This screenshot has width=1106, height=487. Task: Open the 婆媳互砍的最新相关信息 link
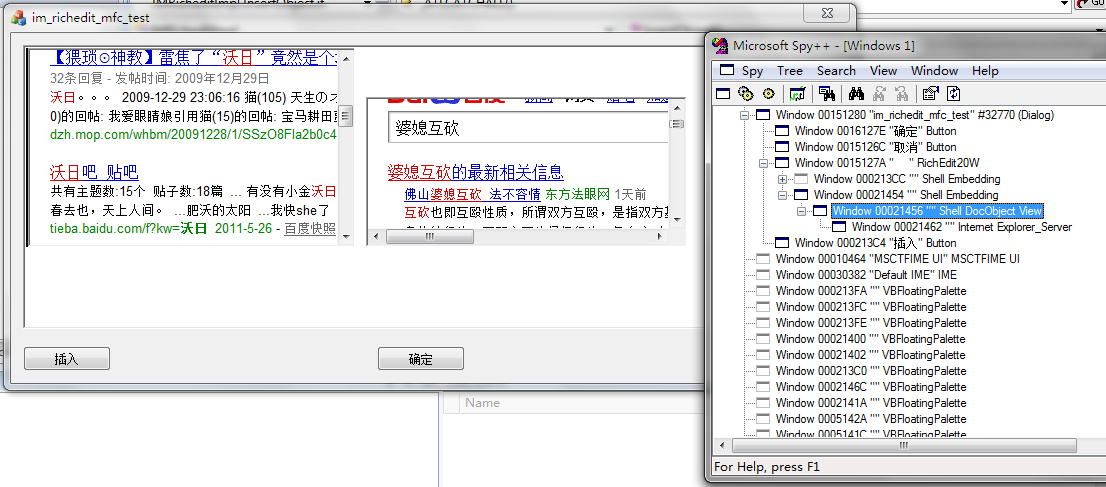point(475,172)
